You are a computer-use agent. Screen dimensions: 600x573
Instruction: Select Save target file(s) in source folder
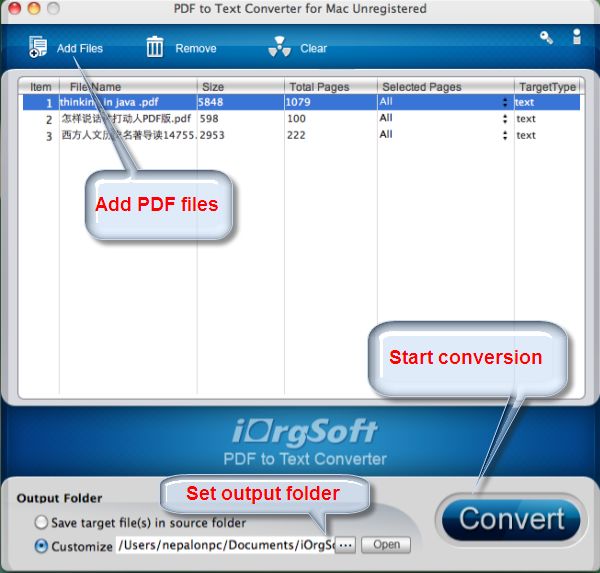41,522
